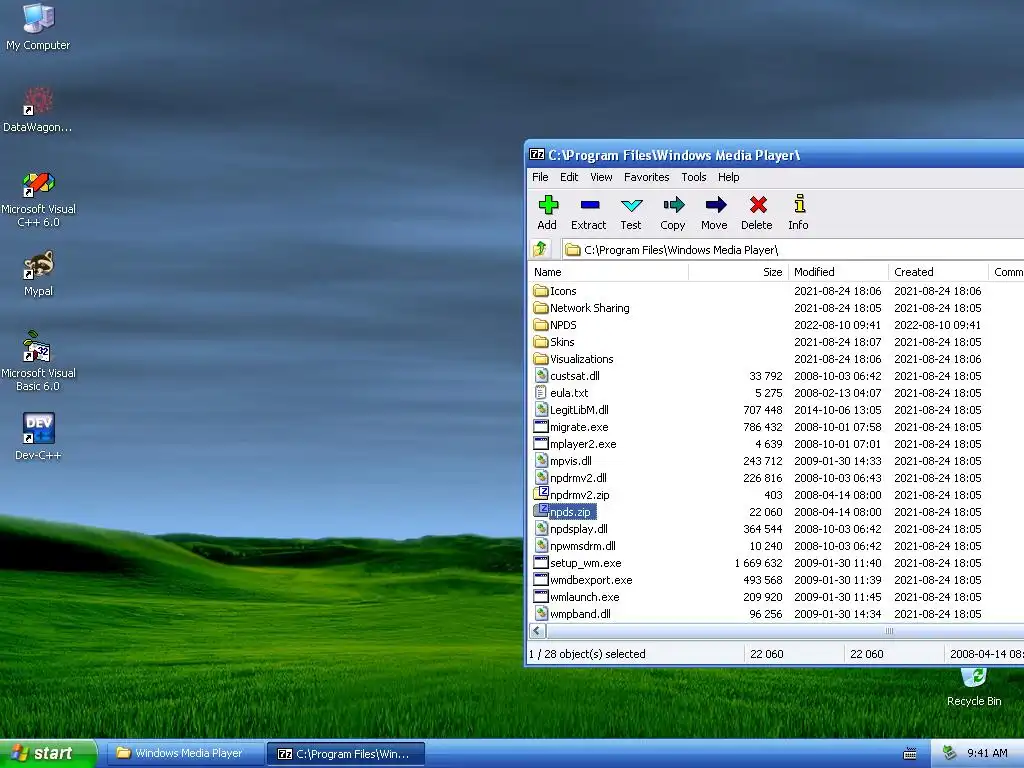Click the Info toolbar icon
Image resolution: width=1024 pixels, height=768 pixels.
[799, 204]
